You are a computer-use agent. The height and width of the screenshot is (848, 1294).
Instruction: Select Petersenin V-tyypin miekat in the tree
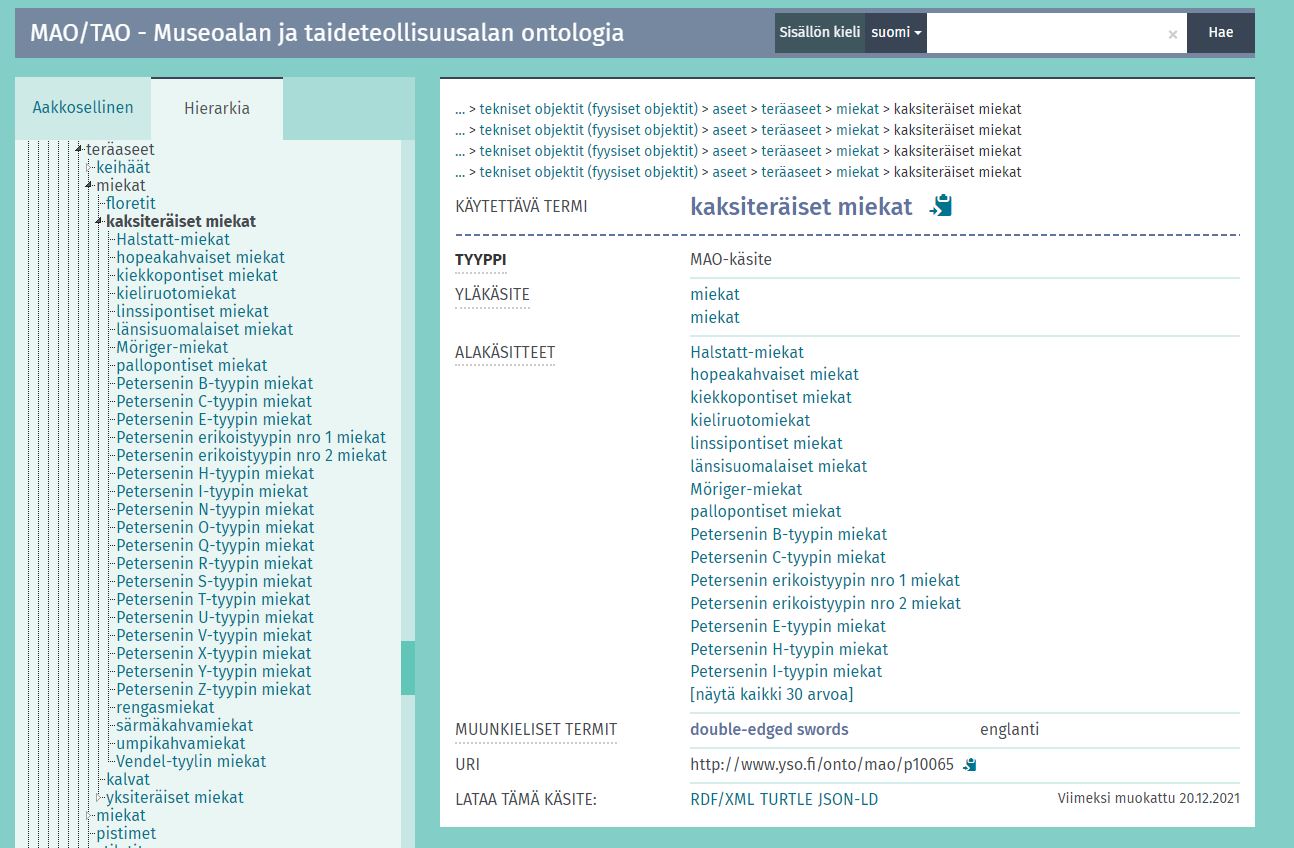[214, 635]
